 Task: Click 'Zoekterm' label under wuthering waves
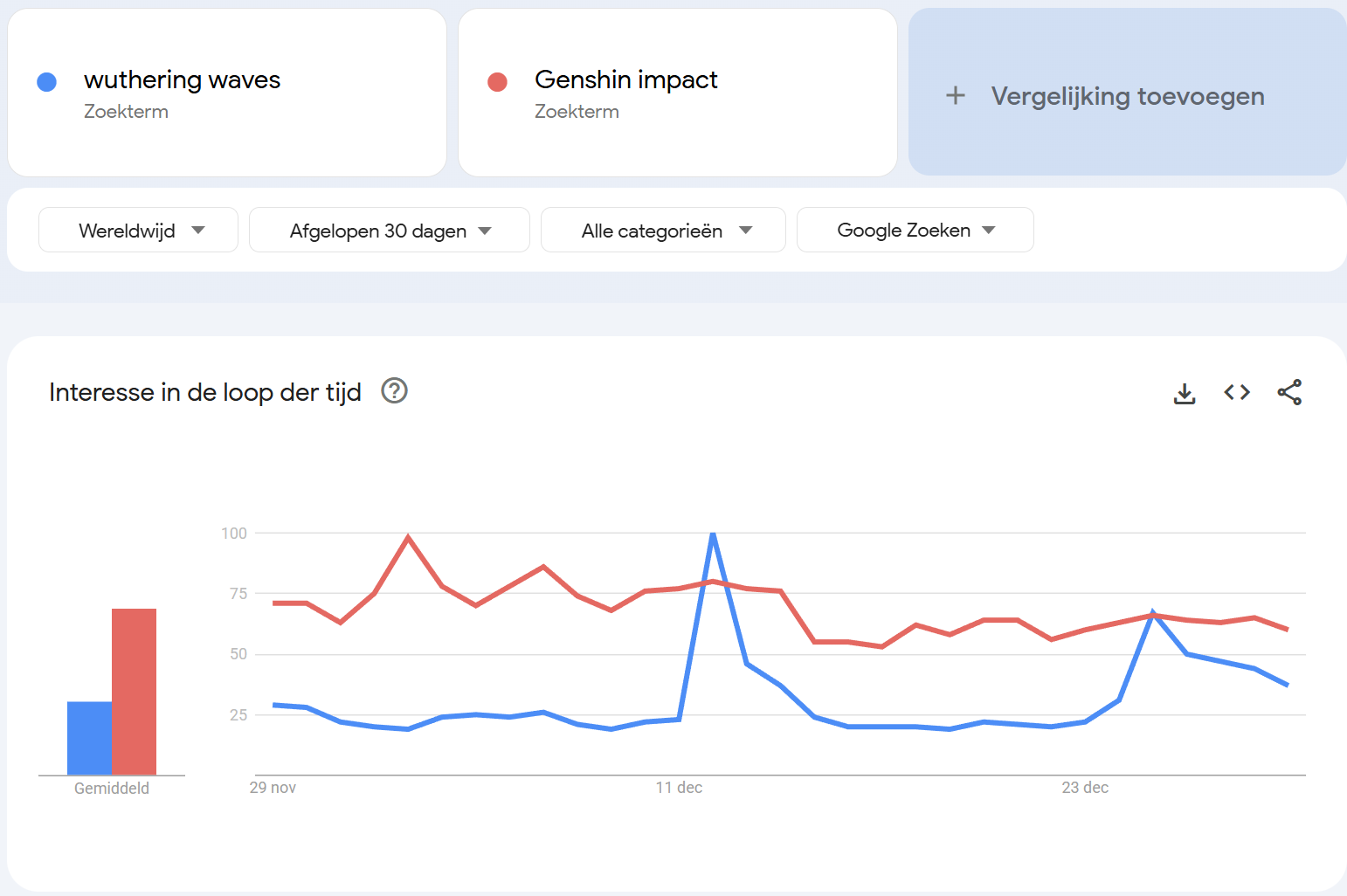coord(126,112)
